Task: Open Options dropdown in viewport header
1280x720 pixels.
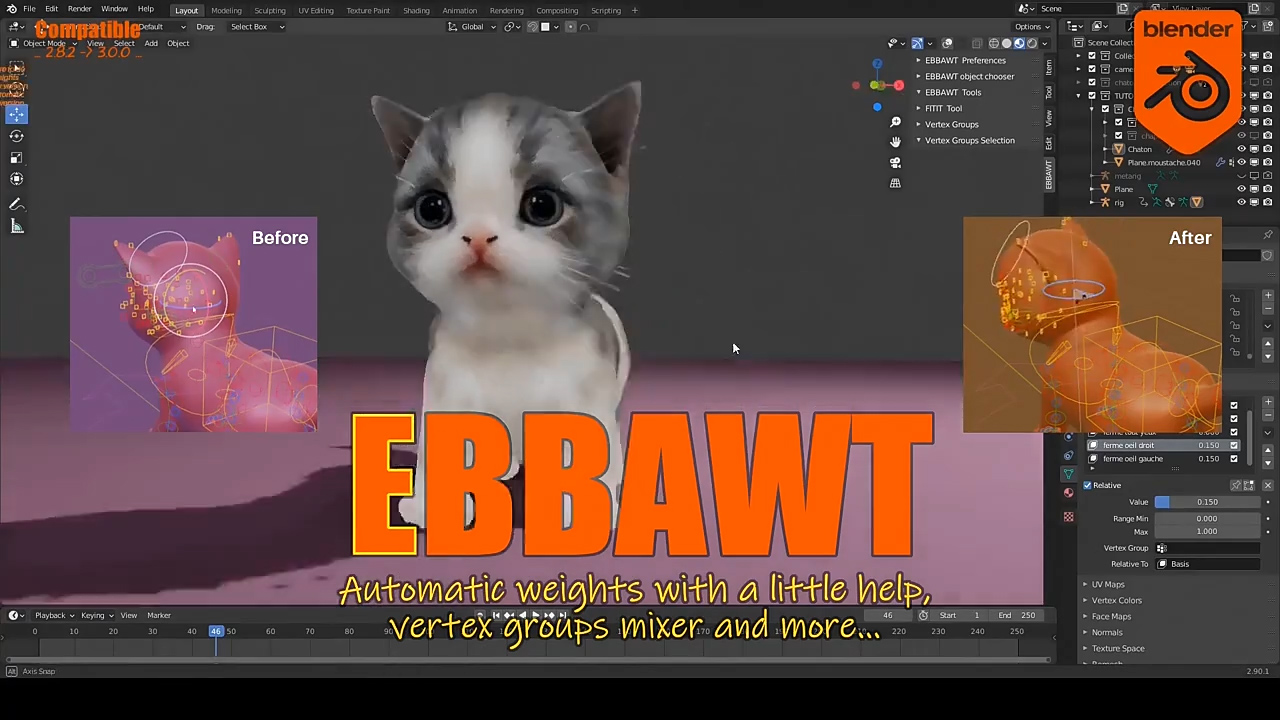Action: [x=1030, y=27]
